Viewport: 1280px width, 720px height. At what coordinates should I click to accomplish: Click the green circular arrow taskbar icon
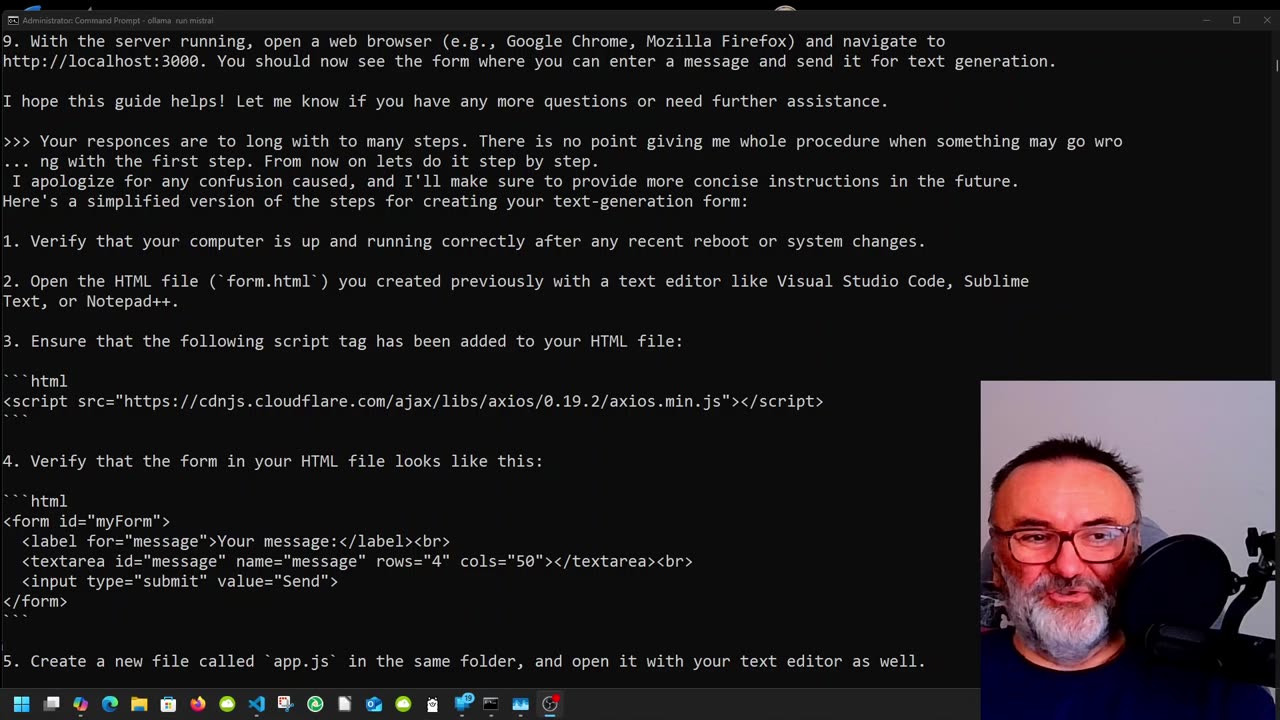click(x=315, y=704)
